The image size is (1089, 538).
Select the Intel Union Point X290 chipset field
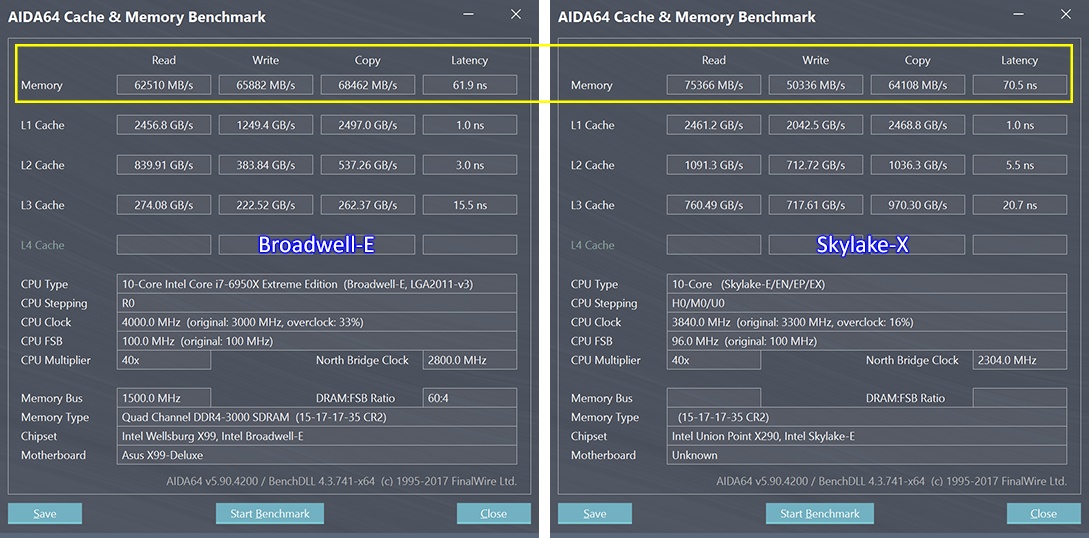tap(867, 436)
